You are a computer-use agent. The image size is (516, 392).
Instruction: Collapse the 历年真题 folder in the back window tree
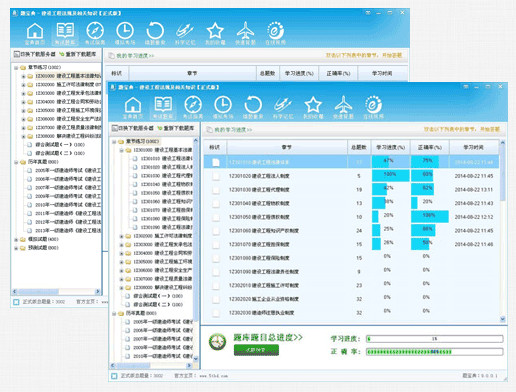pos(16,162)
